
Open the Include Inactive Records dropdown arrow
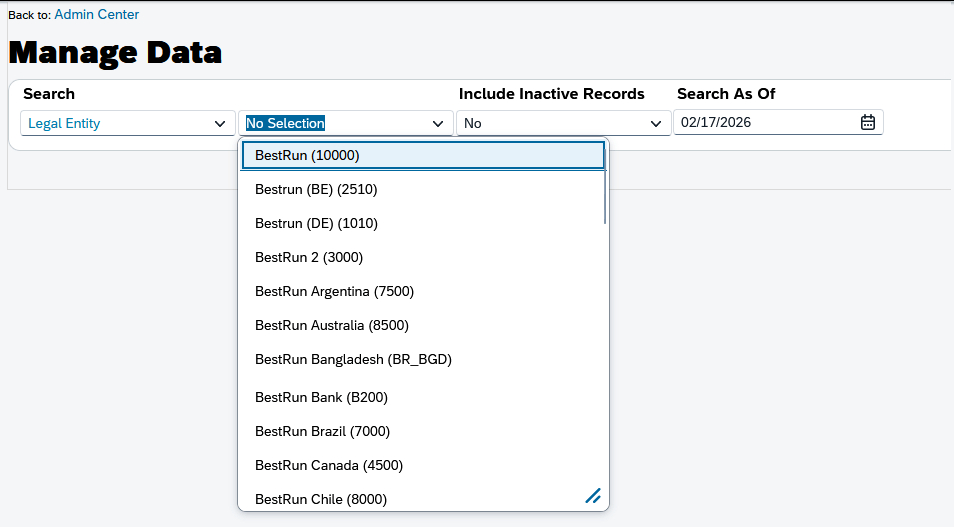click(x=655, y=124)
